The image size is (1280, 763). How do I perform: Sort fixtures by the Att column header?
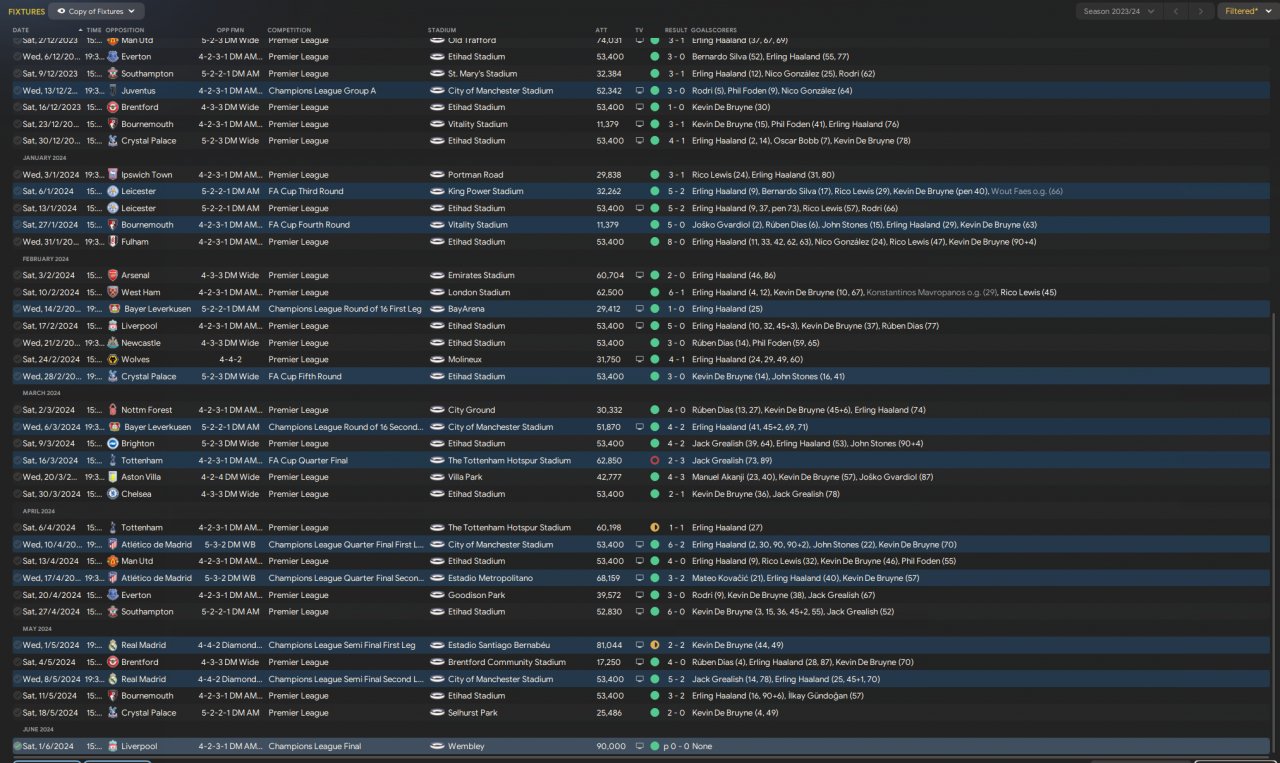point(601,30)
